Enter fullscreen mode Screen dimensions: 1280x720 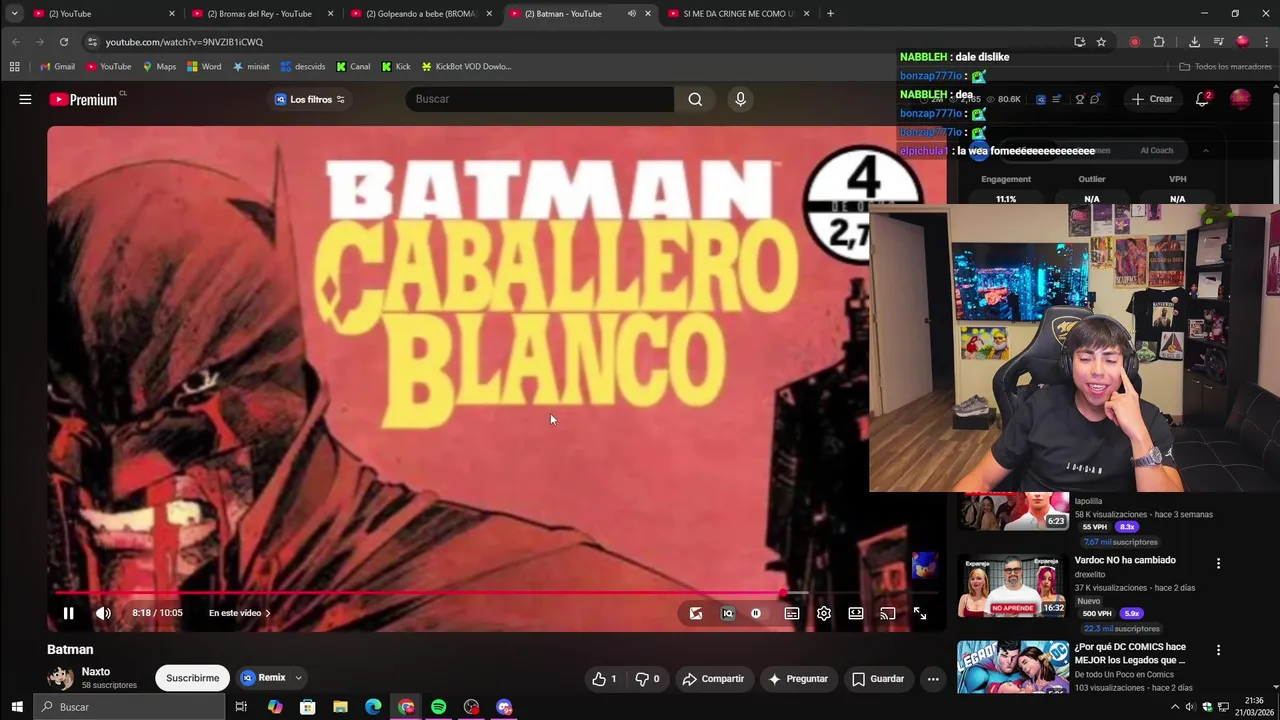[919, 613]
